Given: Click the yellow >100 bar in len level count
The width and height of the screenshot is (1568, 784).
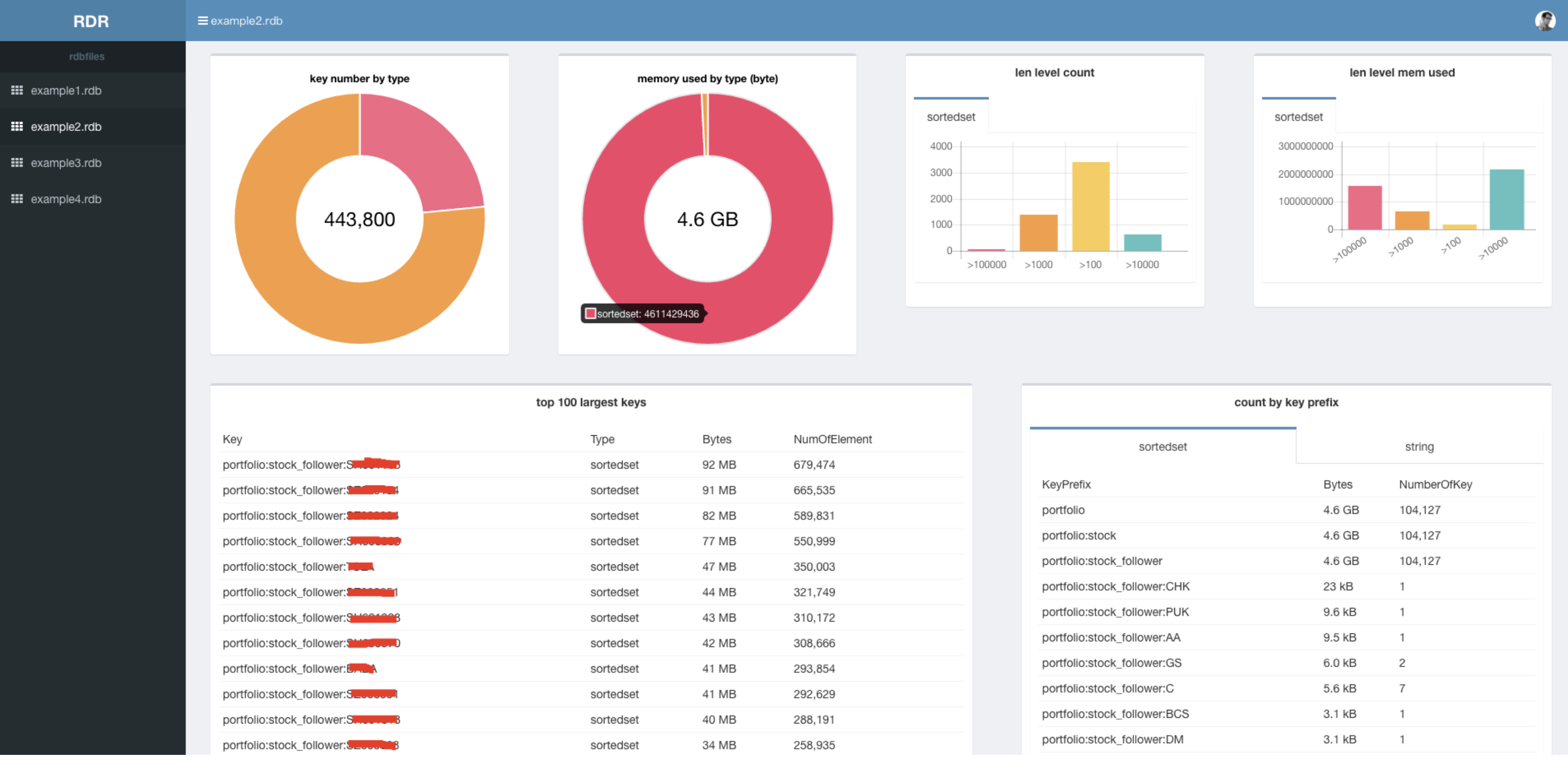Looking at the screenshot, I should click(x=1090, y=207).
